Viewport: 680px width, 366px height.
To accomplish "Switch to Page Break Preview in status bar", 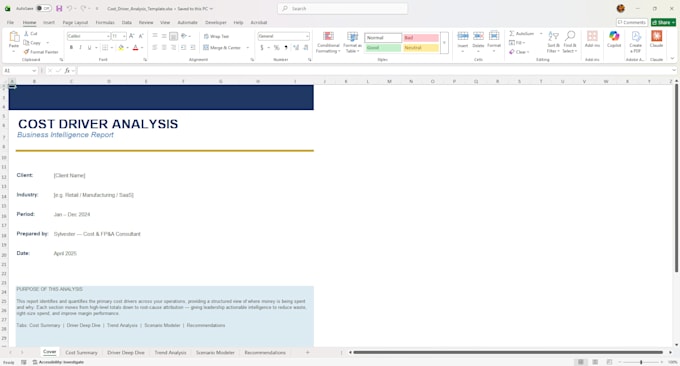I will click(609, 362).
